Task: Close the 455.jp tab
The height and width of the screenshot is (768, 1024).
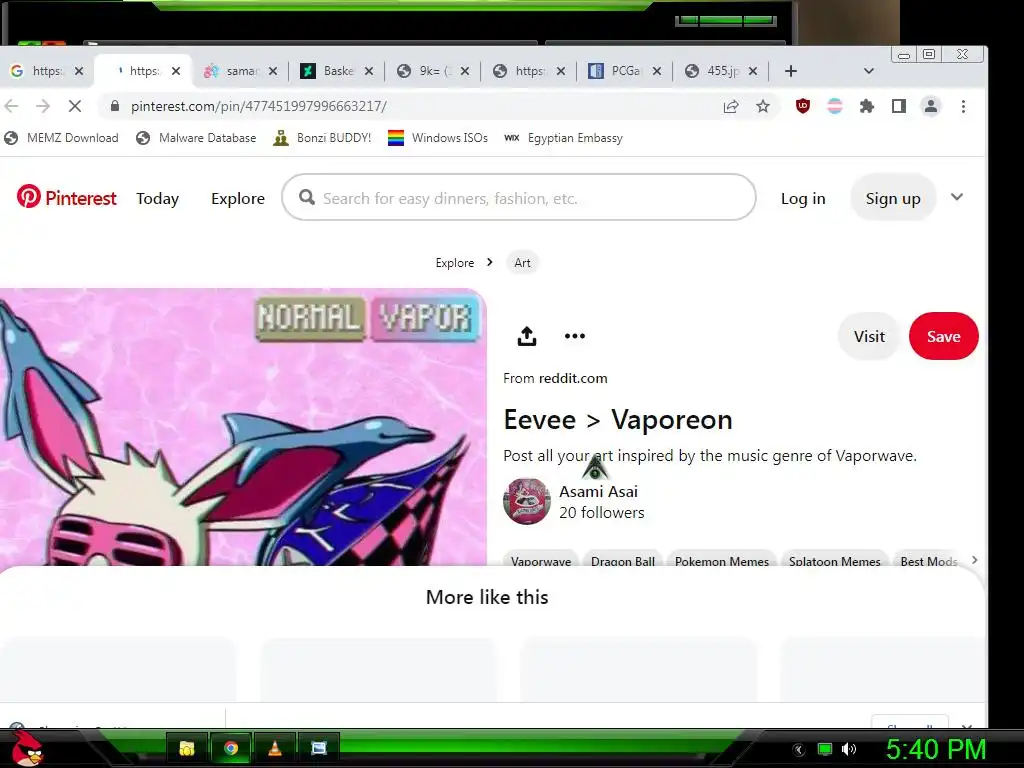Action: [x=753, y=71]
